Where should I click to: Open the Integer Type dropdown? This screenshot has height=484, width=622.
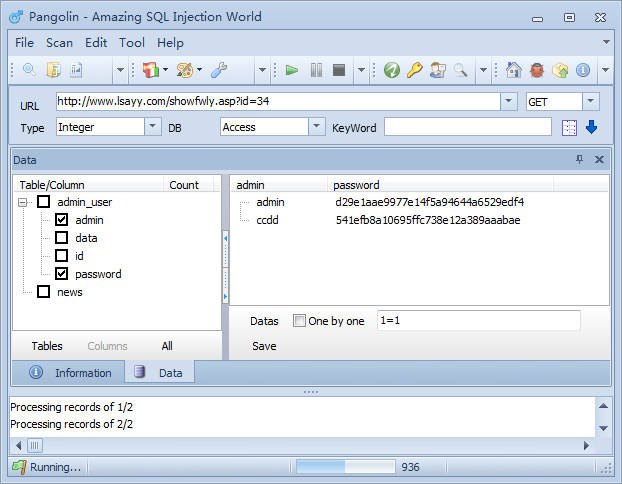152,127
